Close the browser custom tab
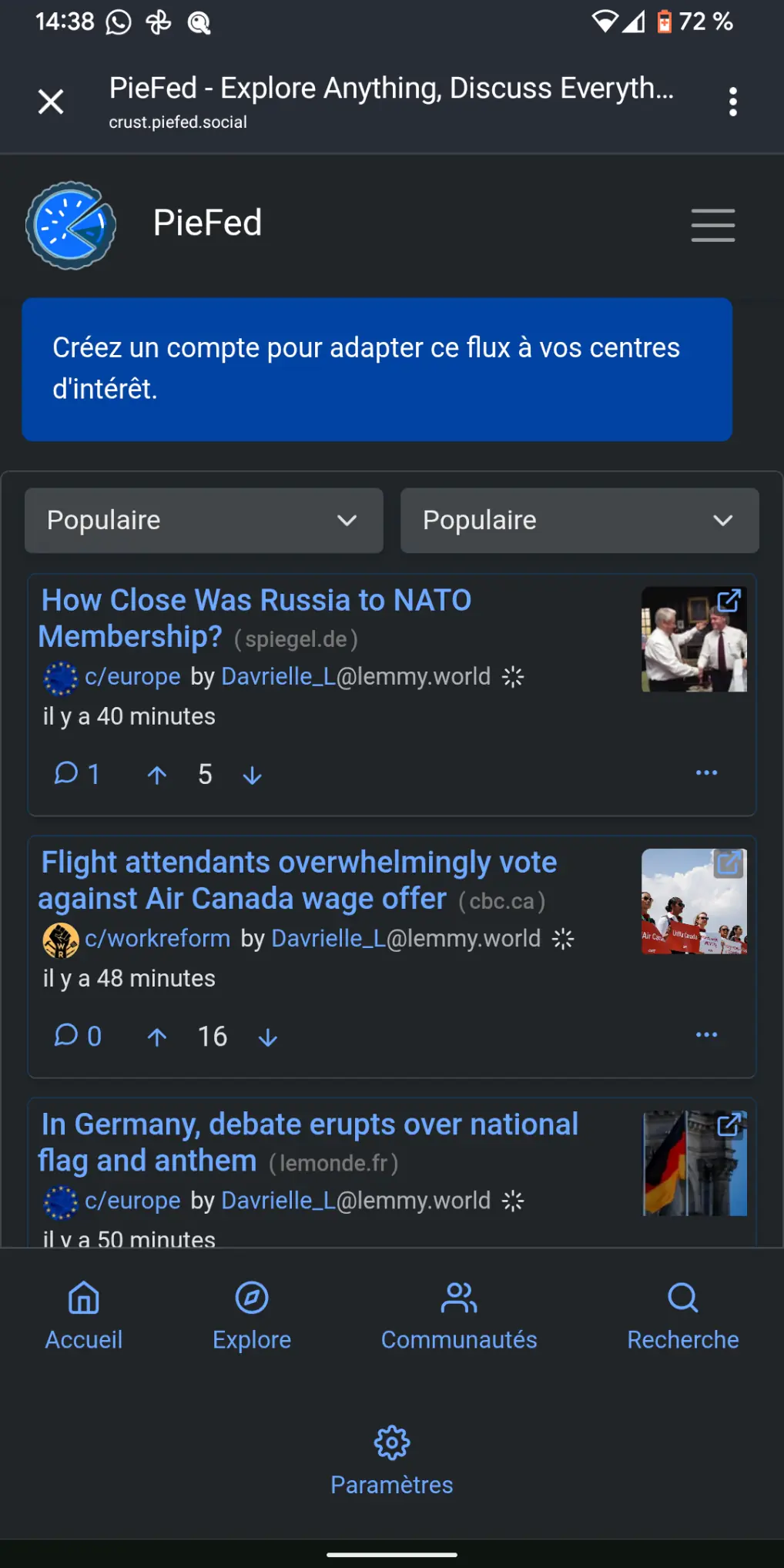 51,102
